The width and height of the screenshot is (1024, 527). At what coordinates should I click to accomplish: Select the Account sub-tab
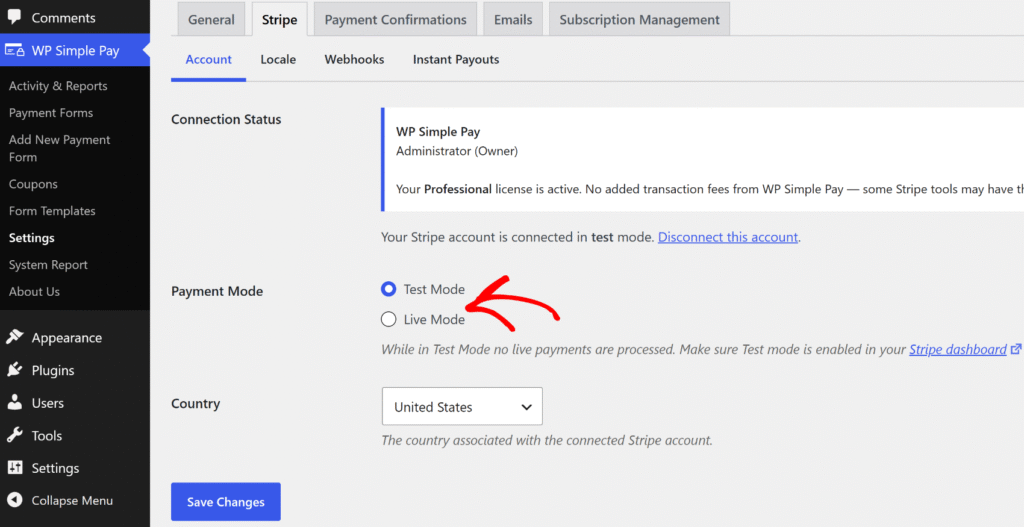point(208,59)
